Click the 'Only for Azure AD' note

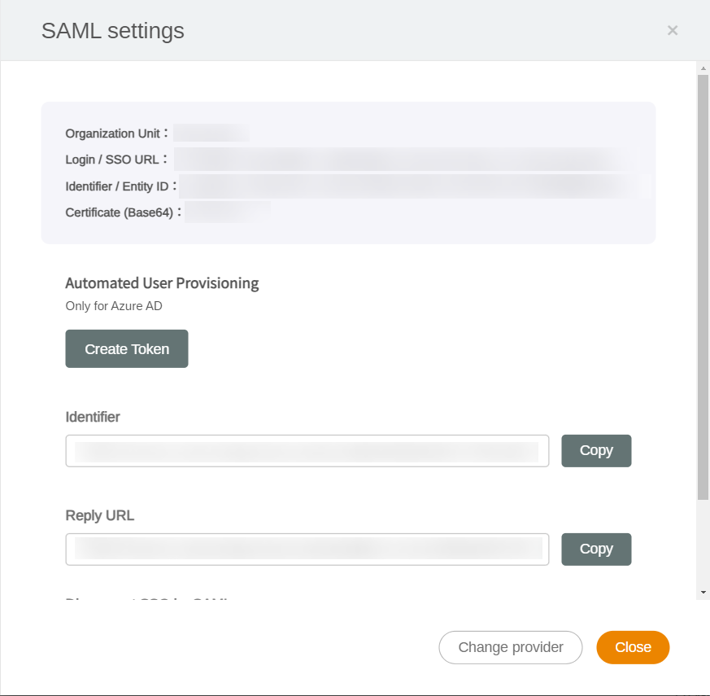point(114,306)
